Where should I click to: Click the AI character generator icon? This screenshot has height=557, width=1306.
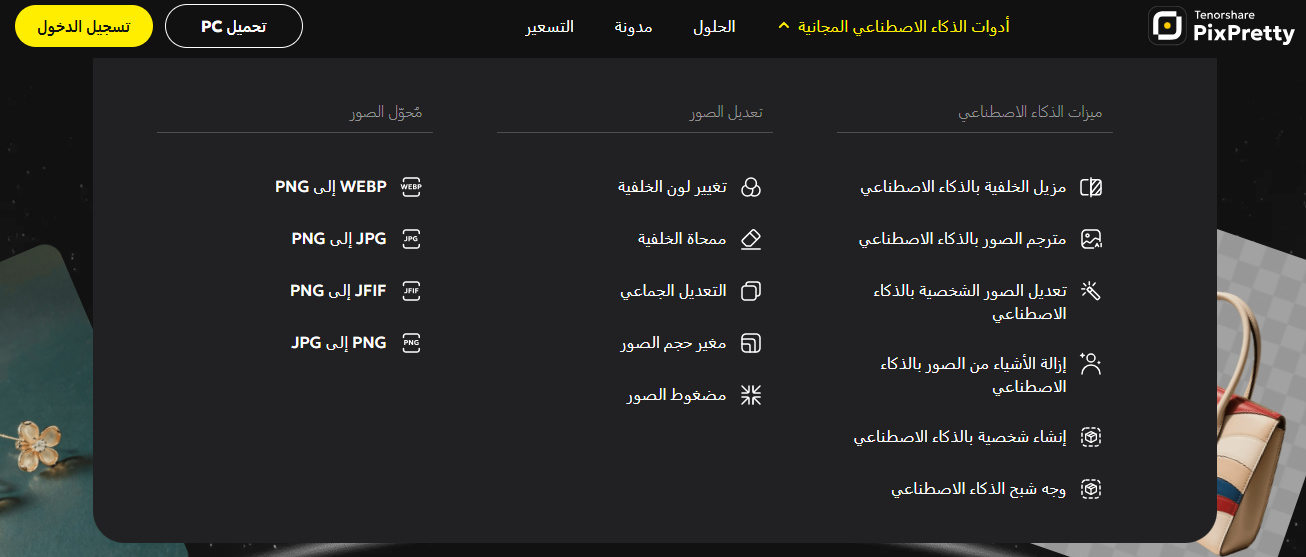[x=1091, y=437]
